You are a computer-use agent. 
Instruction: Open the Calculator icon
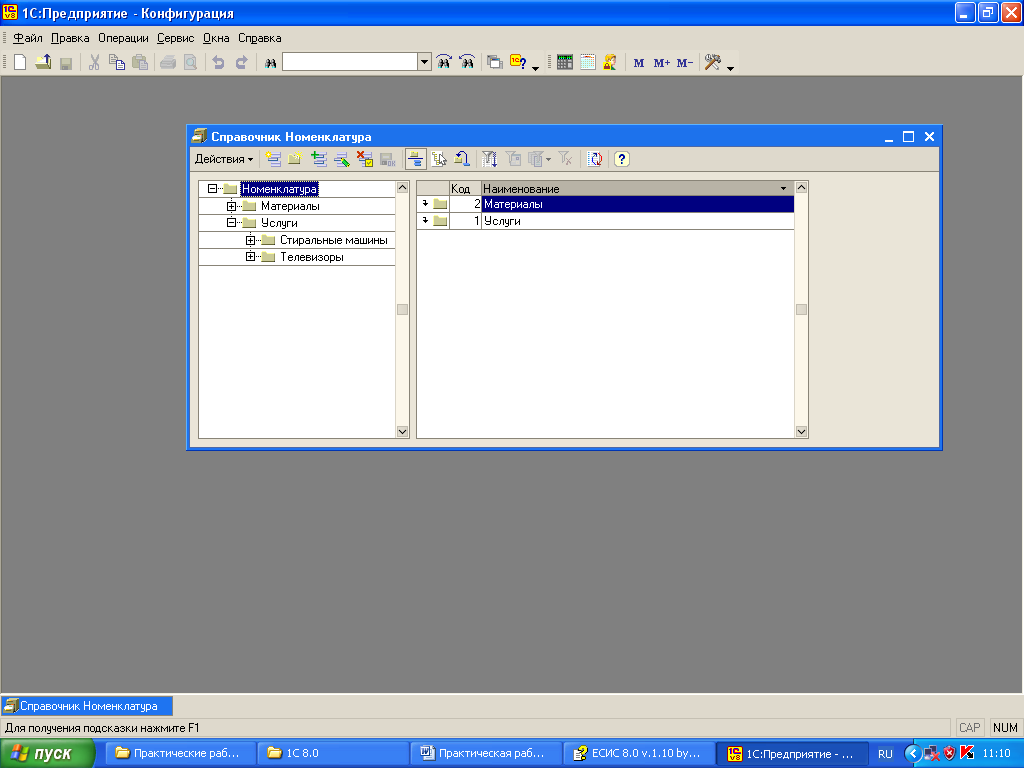click(x=565, y=63)
